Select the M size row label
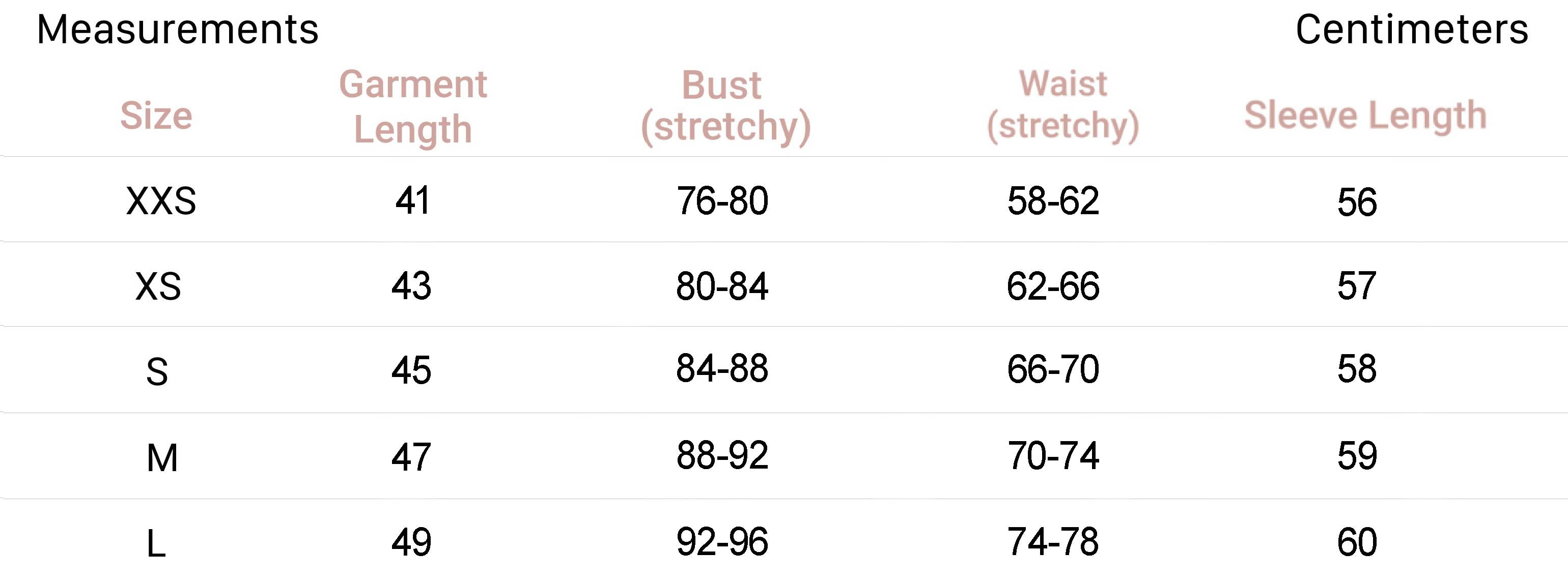1568x580 pixels. pos(162,457)
